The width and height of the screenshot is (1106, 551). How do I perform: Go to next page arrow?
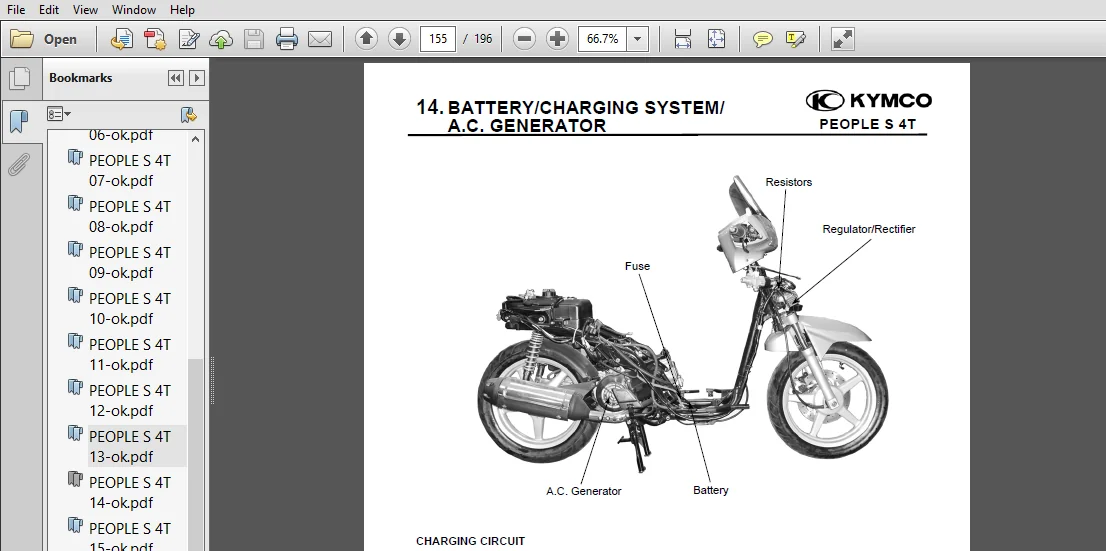[x=399, y=38]
